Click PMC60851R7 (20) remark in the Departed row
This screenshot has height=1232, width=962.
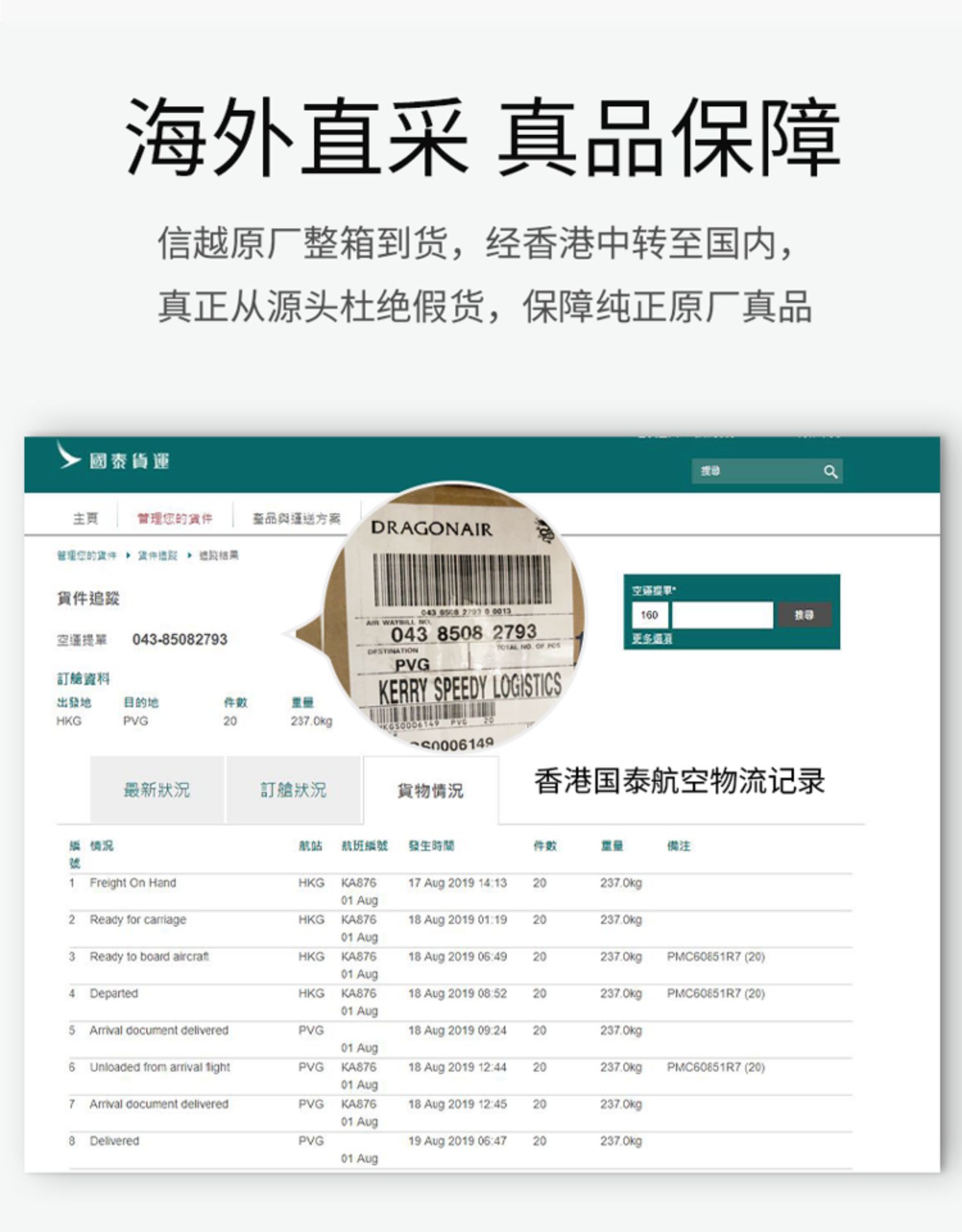coord(716,993)
